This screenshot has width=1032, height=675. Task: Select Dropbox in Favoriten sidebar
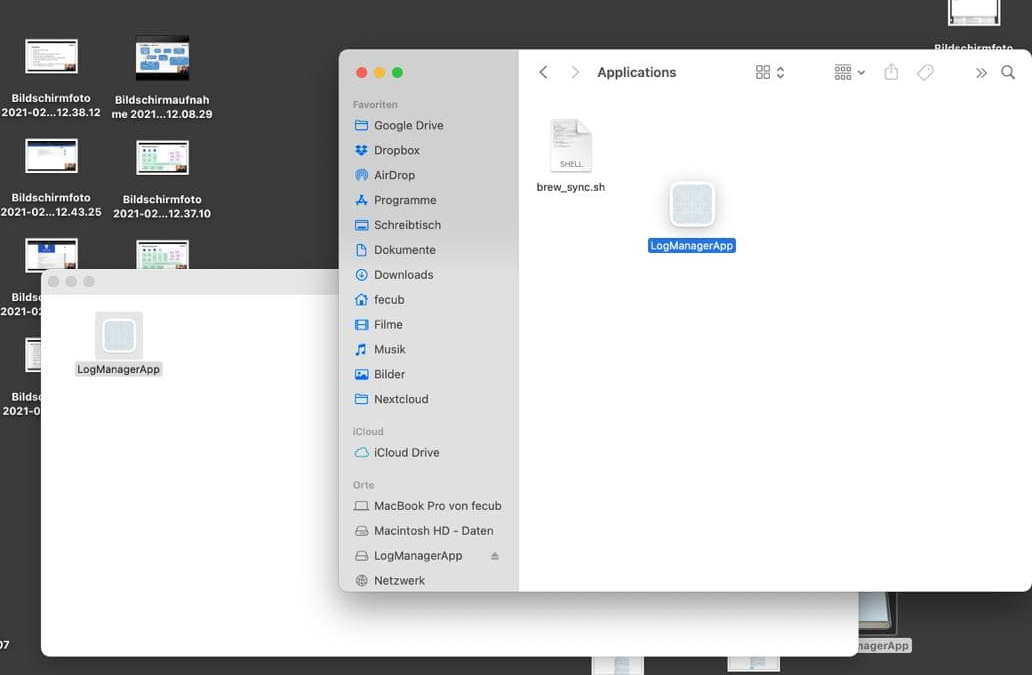(x=396, y=150)
